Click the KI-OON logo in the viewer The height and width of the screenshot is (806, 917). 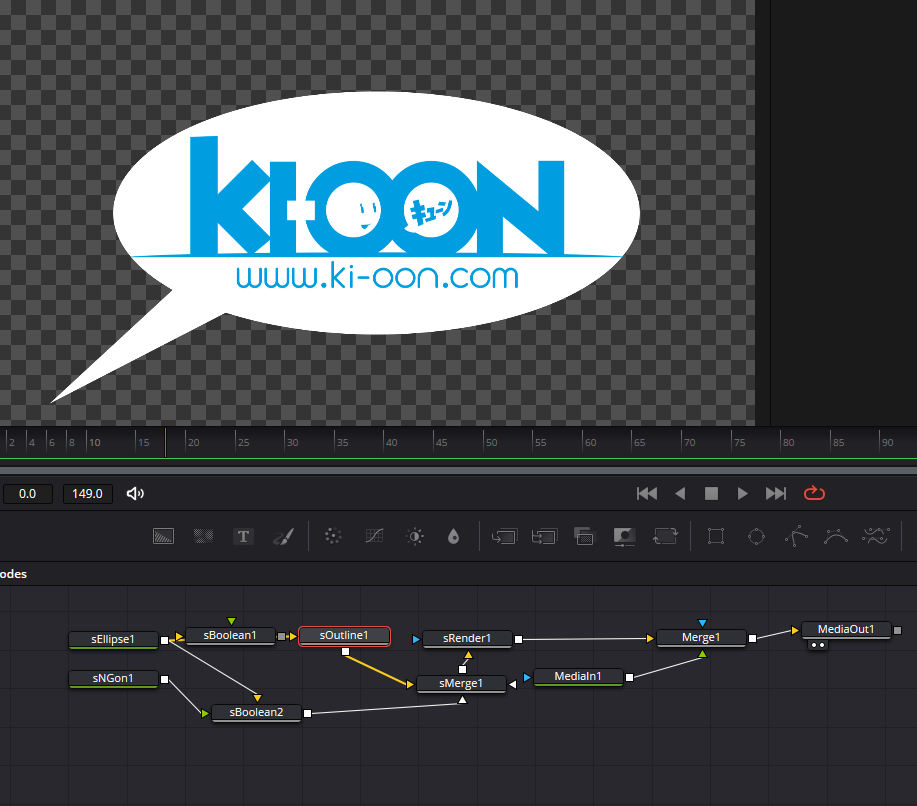click(377, 195)
